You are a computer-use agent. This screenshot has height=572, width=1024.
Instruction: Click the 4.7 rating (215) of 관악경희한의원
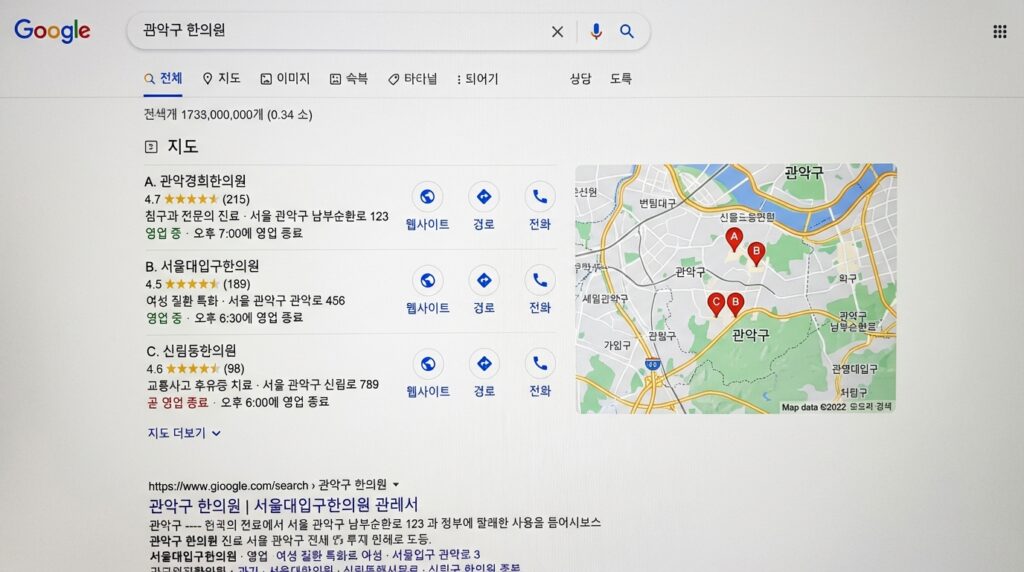coord(197,199)
